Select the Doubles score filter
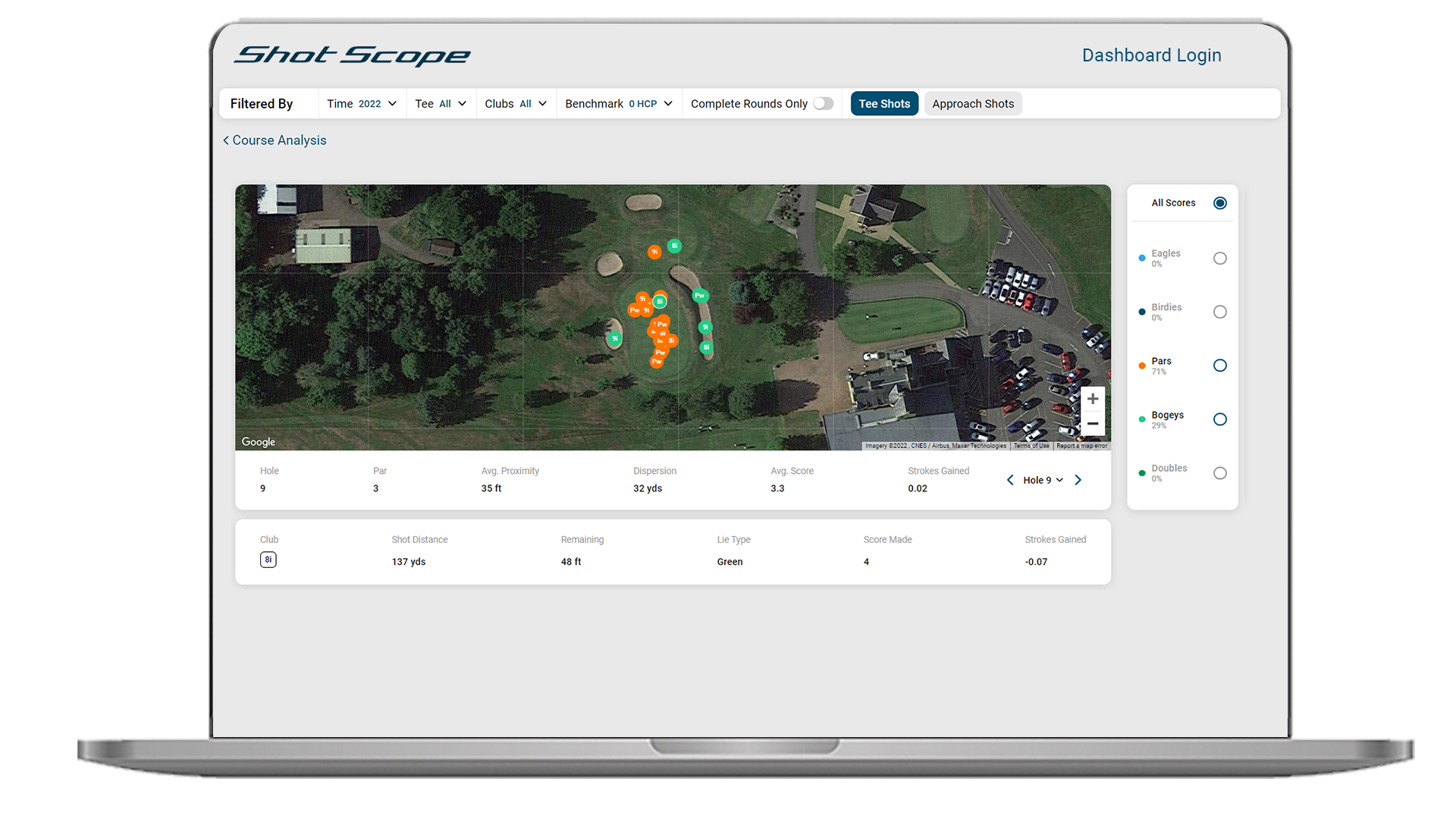This screenshot has width=1456, height=819. (x=1219, y=472)
